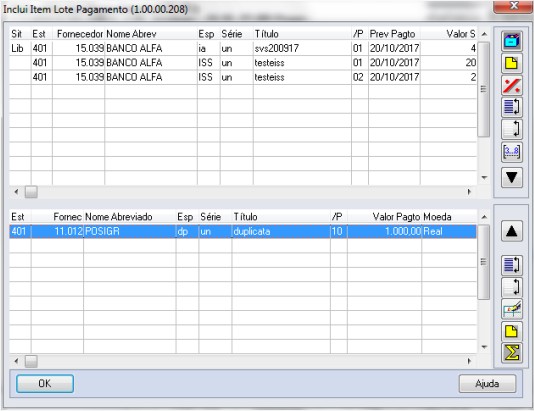Click the Nome Abreviado column header
Screen dimensions: 534x411
tap(130, 217)
